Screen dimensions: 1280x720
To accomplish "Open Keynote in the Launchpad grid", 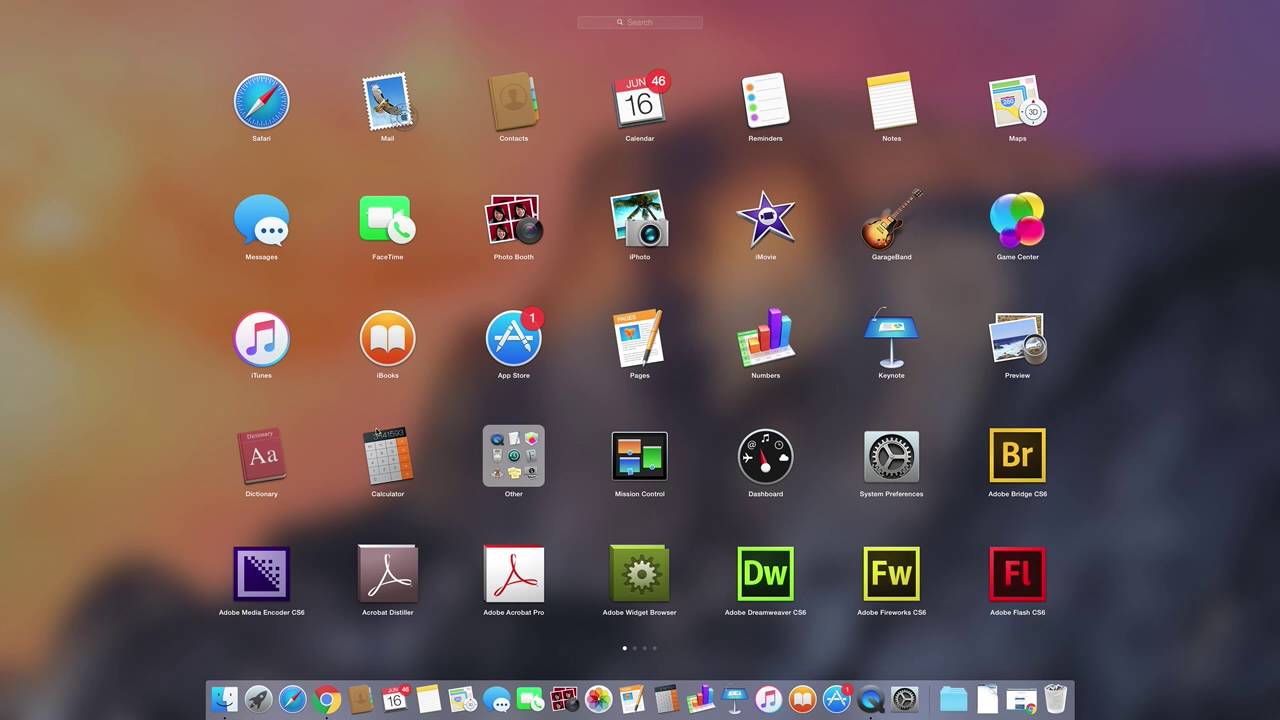I will pos(891,338).
